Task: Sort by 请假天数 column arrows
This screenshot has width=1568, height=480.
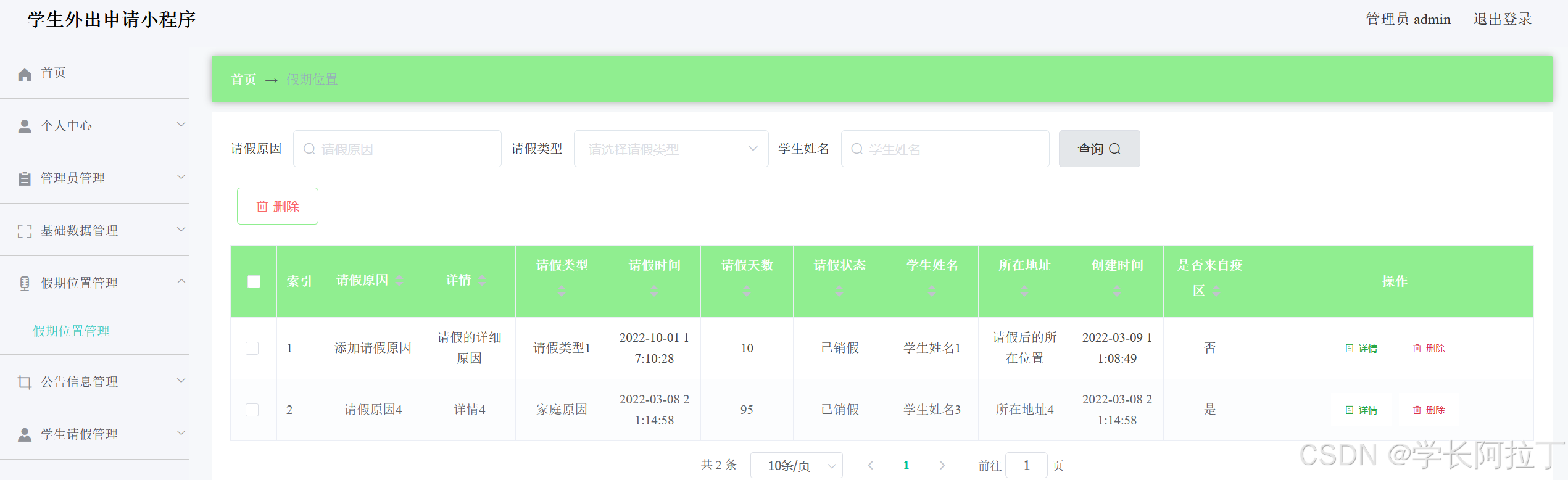Action: coord(747,291)
